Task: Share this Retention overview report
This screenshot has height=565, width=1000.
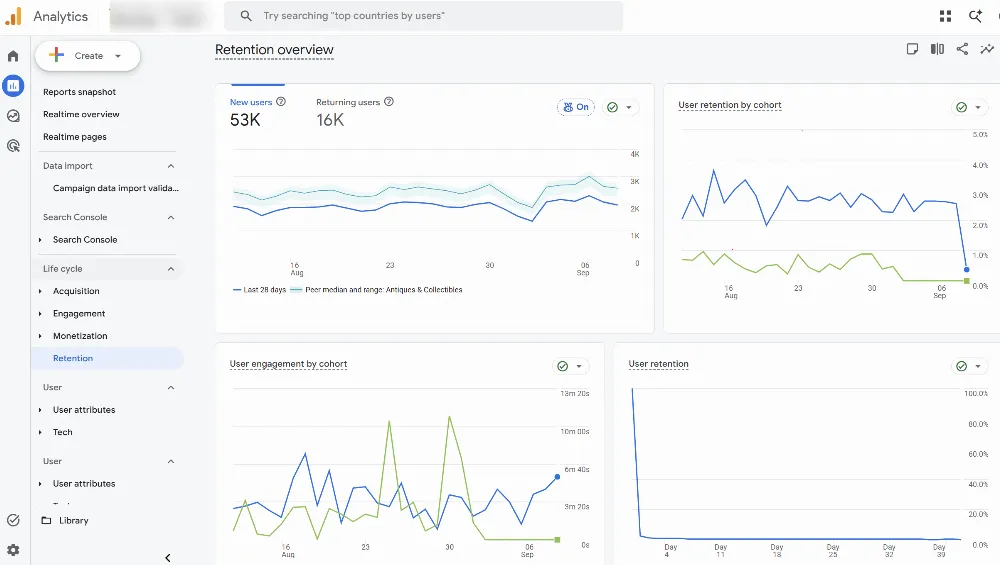Action: pos(962,49)
